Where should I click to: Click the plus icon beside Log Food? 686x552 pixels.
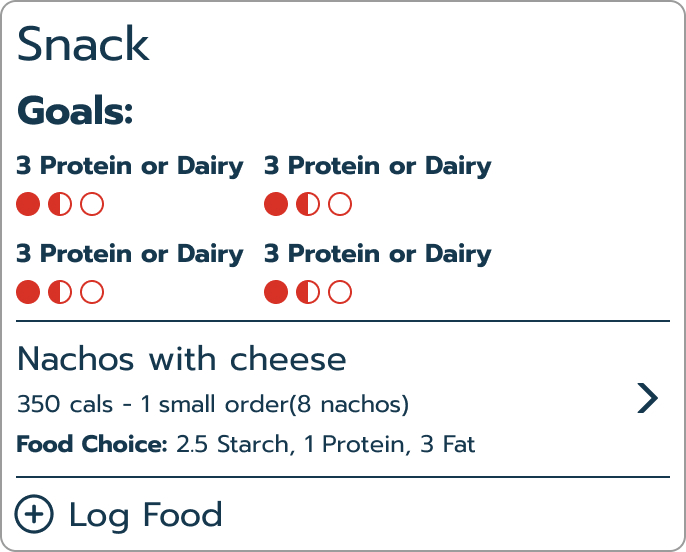click(x=34, y=515)
